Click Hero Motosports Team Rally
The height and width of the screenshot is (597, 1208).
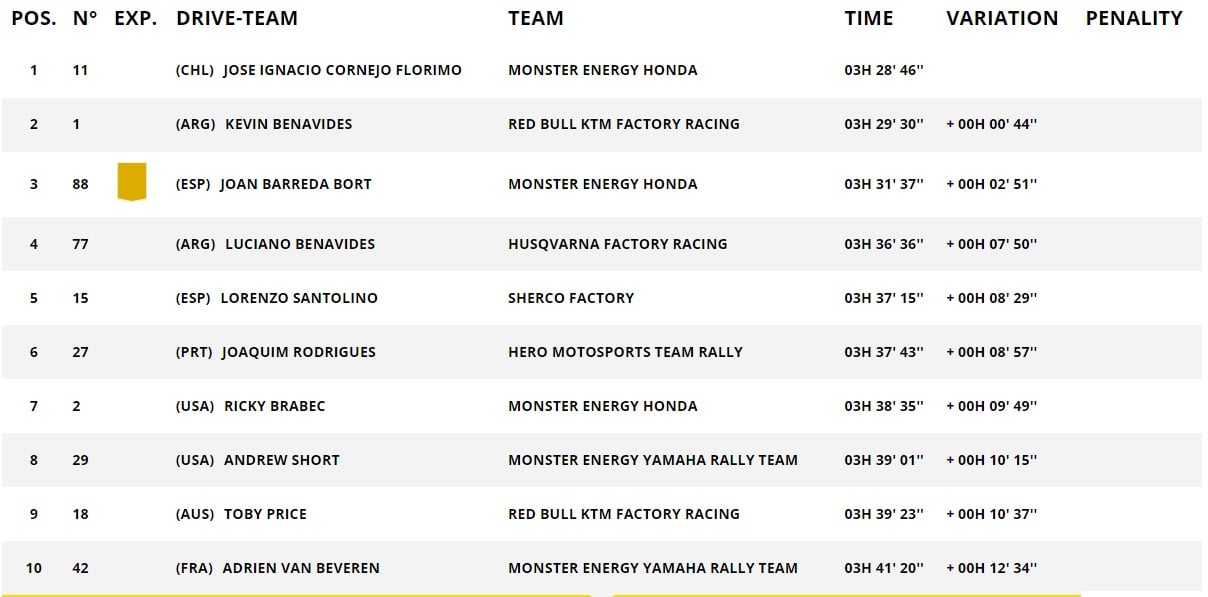click(625, 352)
